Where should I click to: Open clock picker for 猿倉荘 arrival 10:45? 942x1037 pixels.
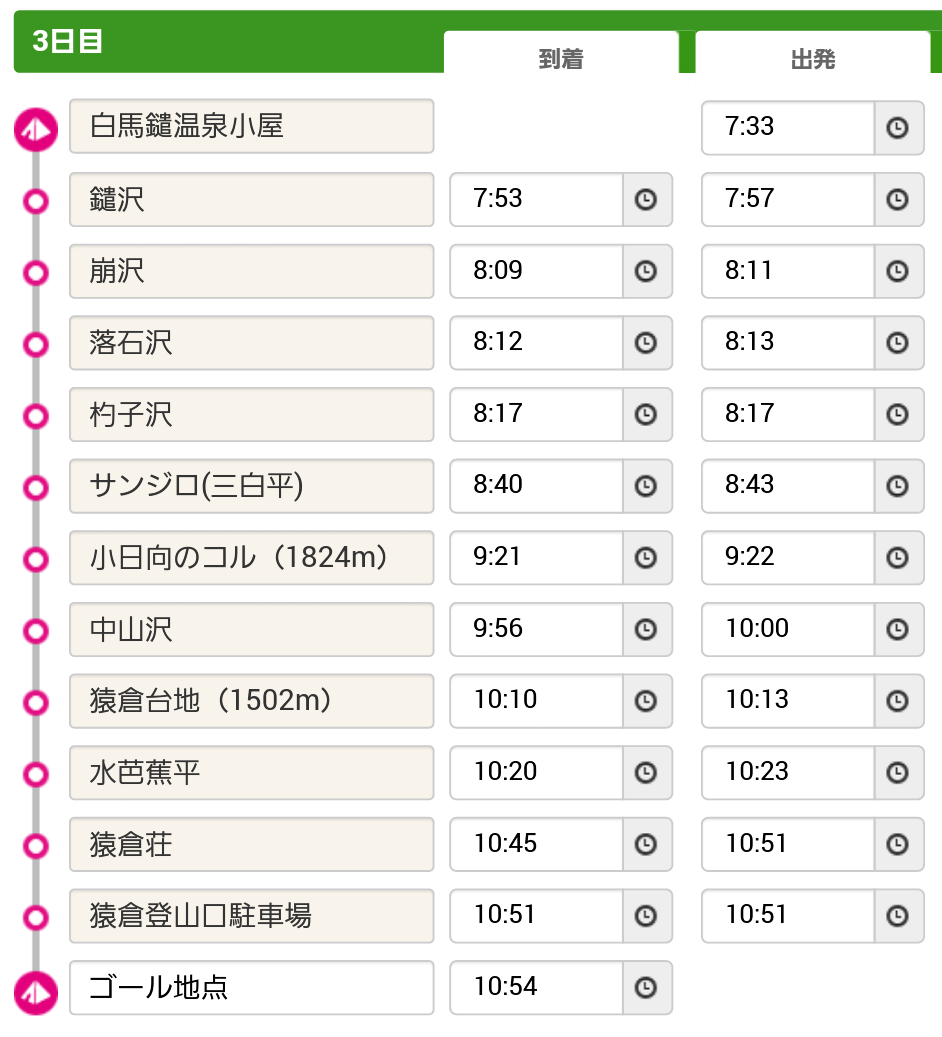click(646, 844)
